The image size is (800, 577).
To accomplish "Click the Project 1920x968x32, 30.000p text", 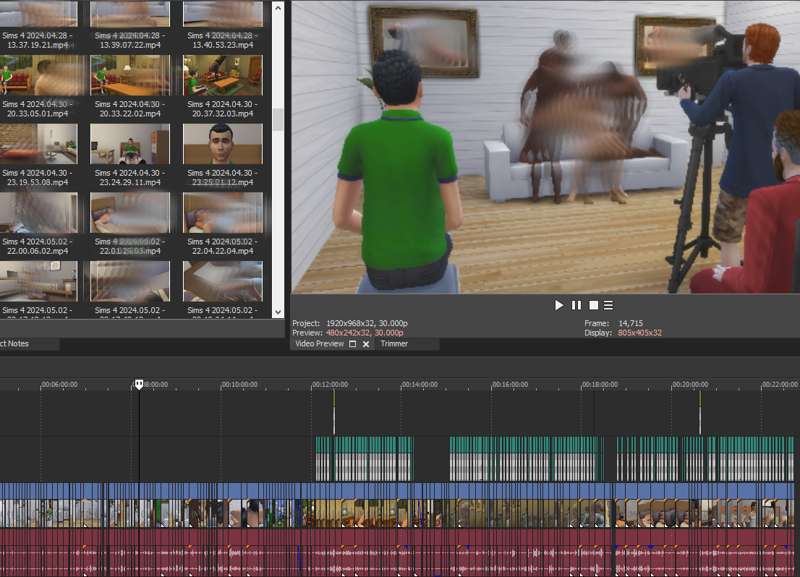I will coord(350,323).
